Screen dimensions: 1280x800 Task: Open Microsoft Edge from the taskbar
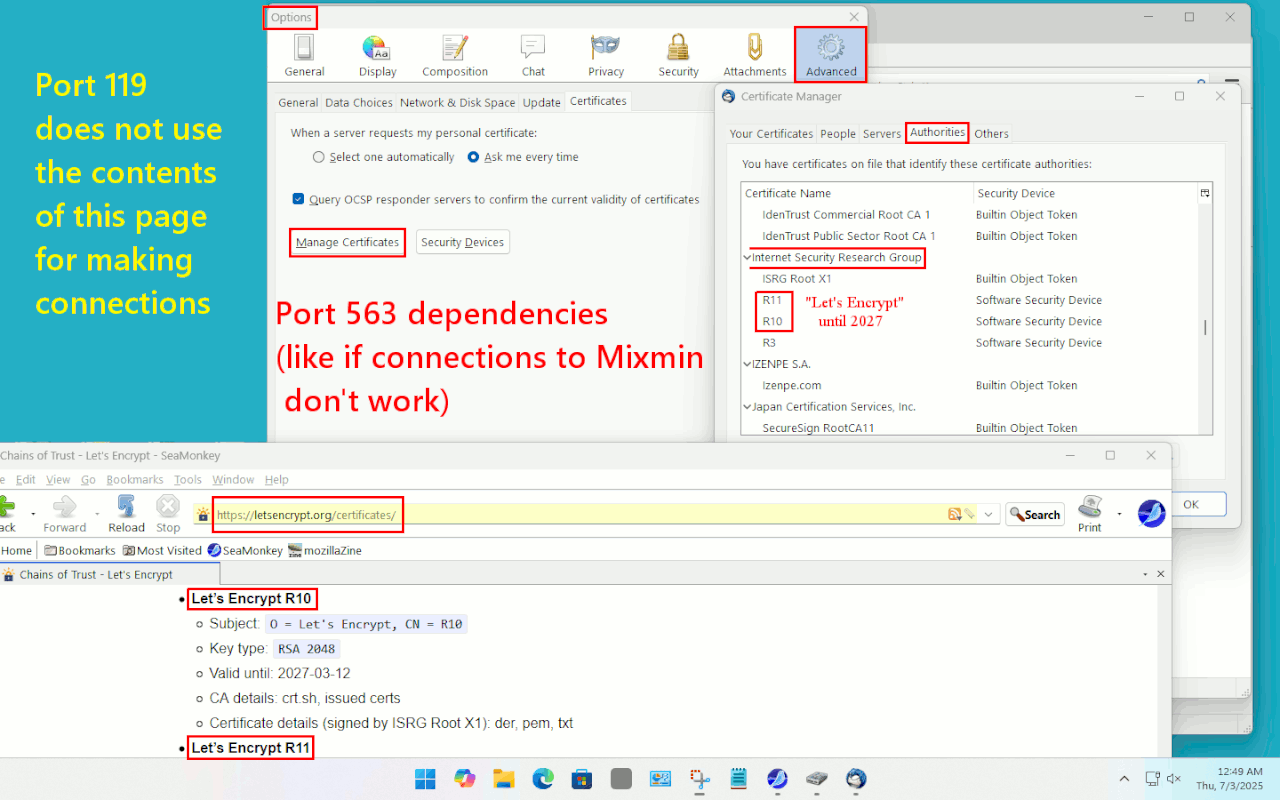click(542, 778)
